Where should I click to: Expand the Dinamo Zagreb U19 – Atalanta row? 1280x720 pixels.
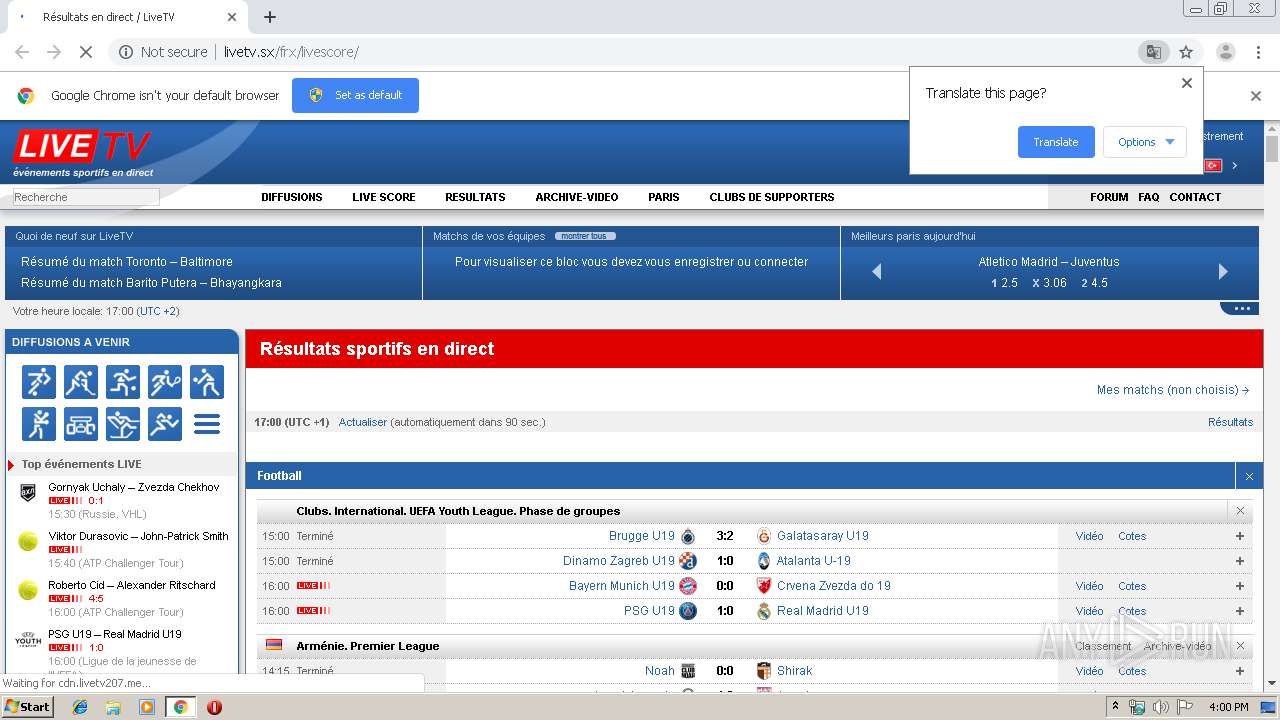1240,561
